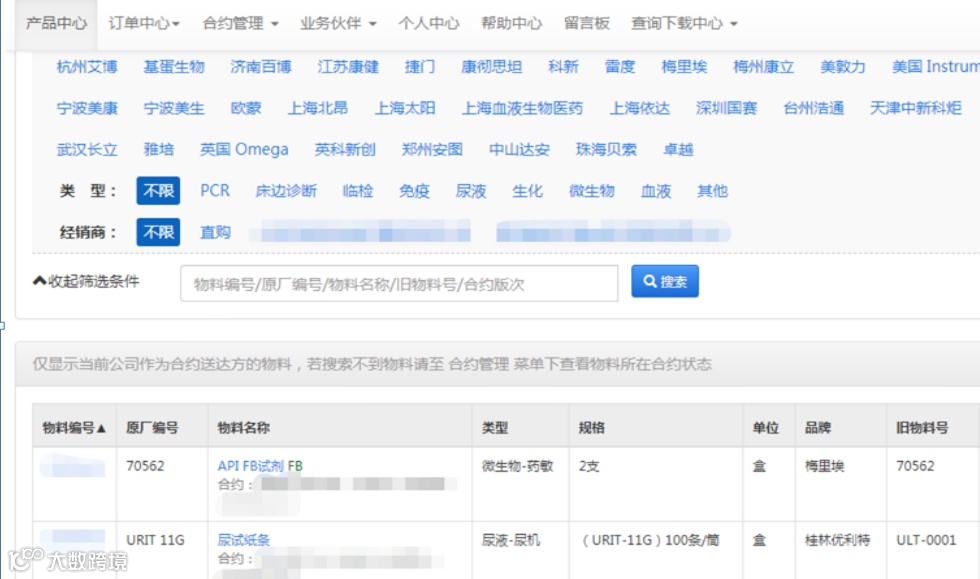Image resolution: width=980 pixels, height=579 pixels.
Task: Select brand 英国 Omega
Action: click(x=244, y=149)
